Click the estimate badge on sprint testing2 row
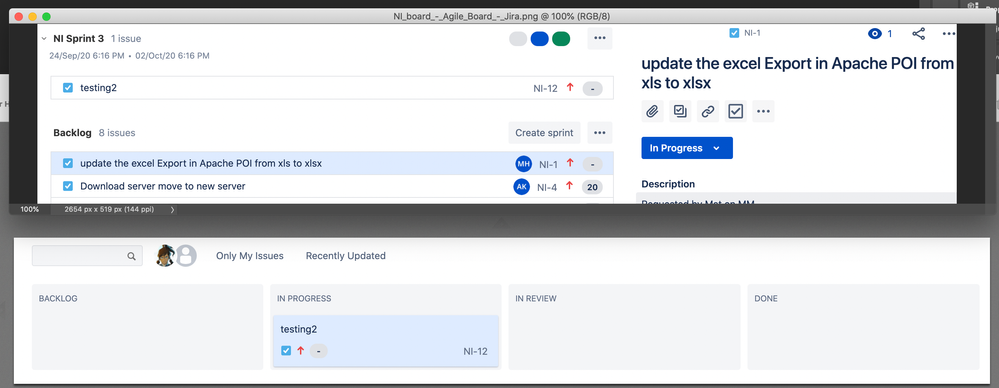This screenshot has width=999, height=388. click(593, 89)
